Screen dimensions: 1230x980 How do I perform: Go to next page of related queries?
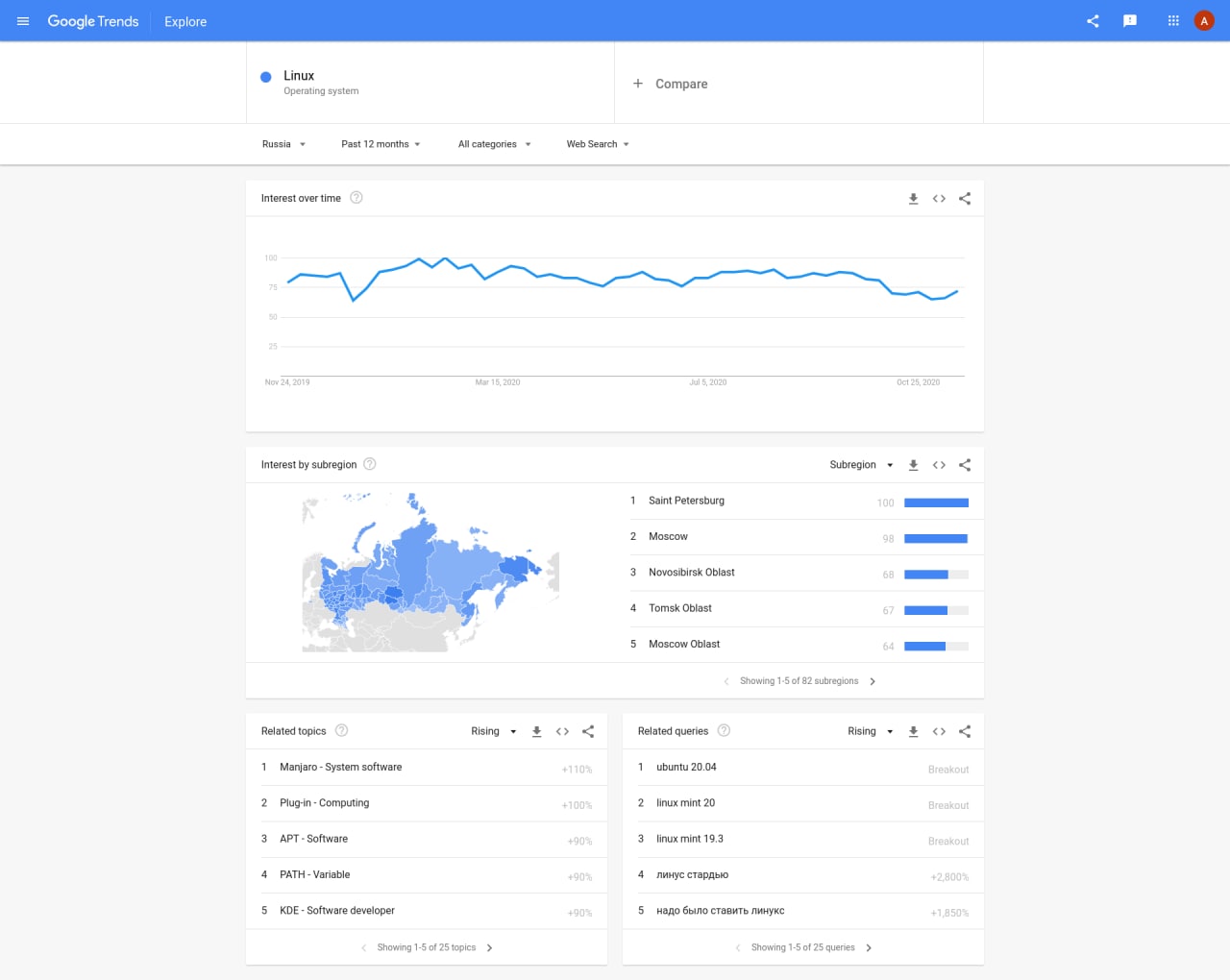click(869, 948)
